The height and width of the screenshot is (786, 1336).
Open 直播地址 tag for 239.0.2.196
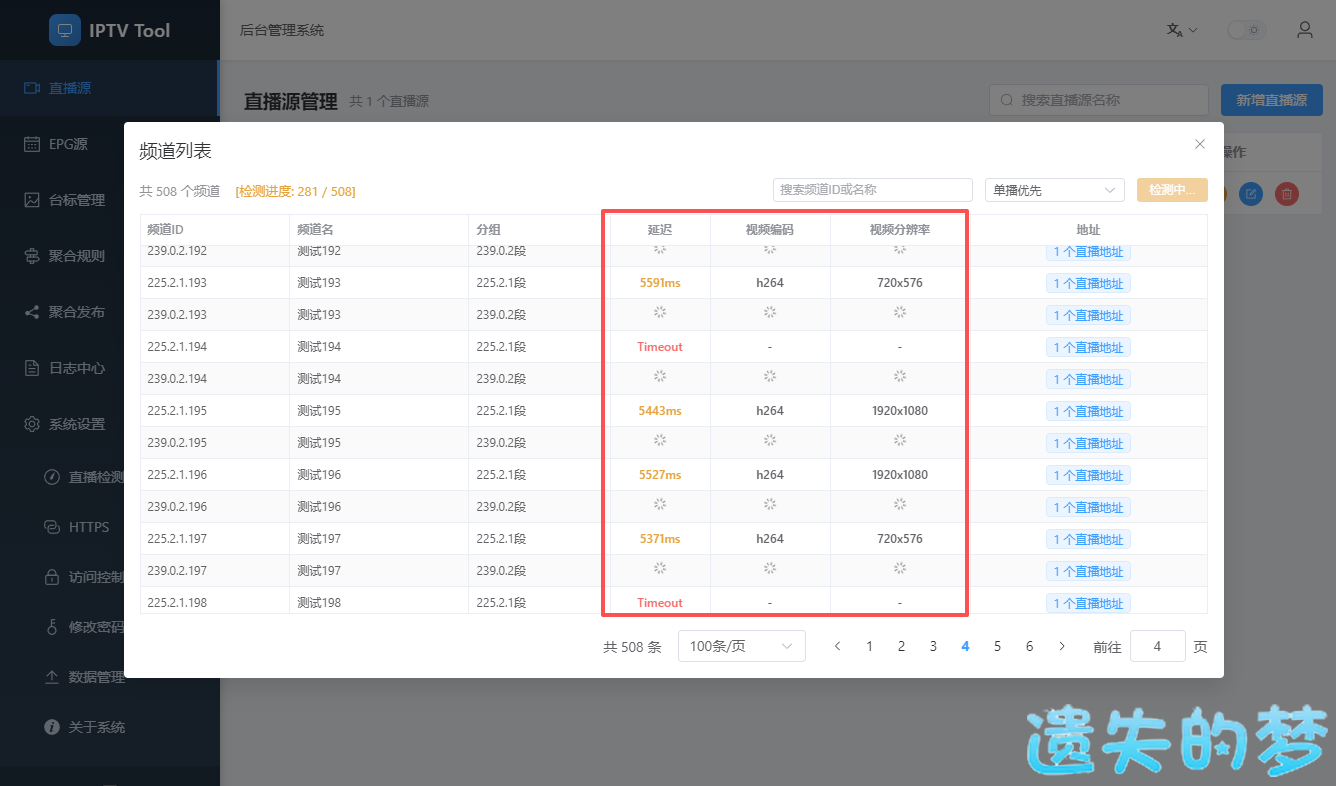click(1088, 507)
